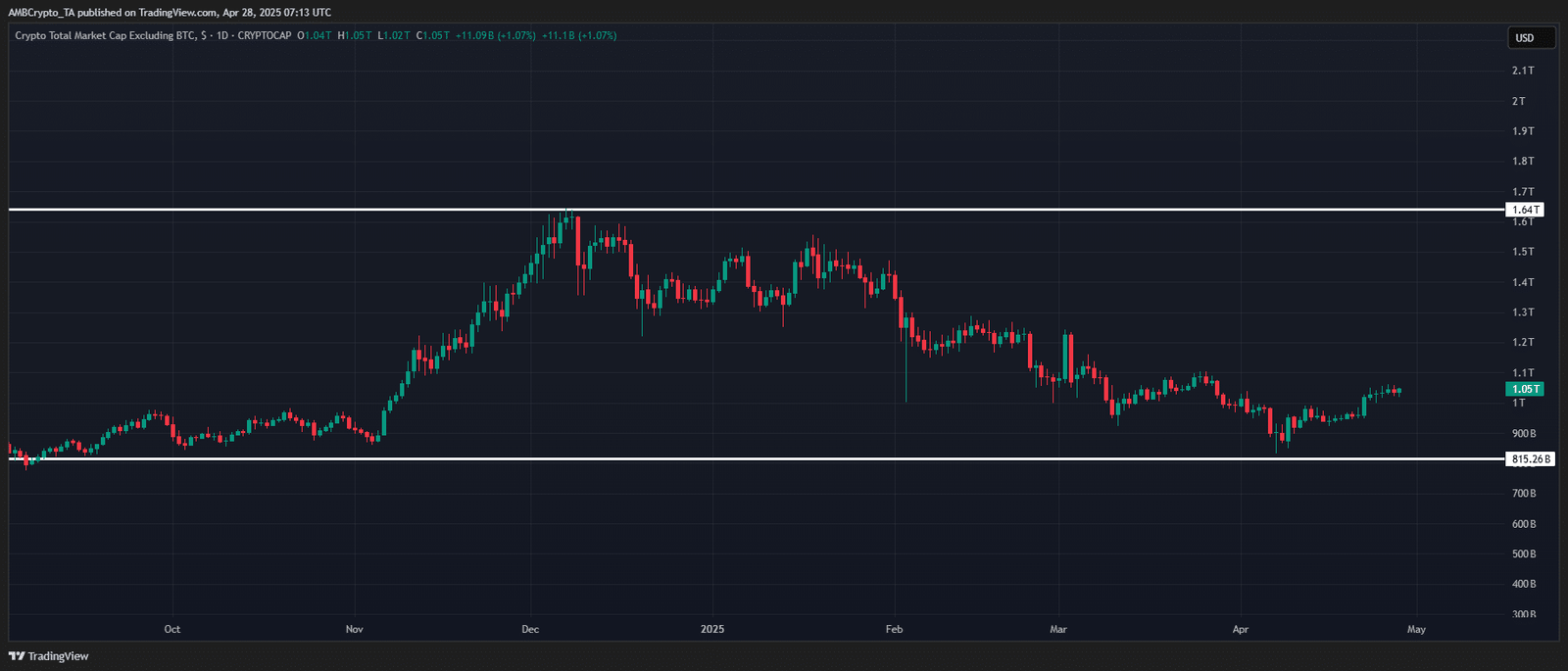Select the 1.64T resistance price label
This screenshot has width=1568, height=671.
pos(1524,210)
